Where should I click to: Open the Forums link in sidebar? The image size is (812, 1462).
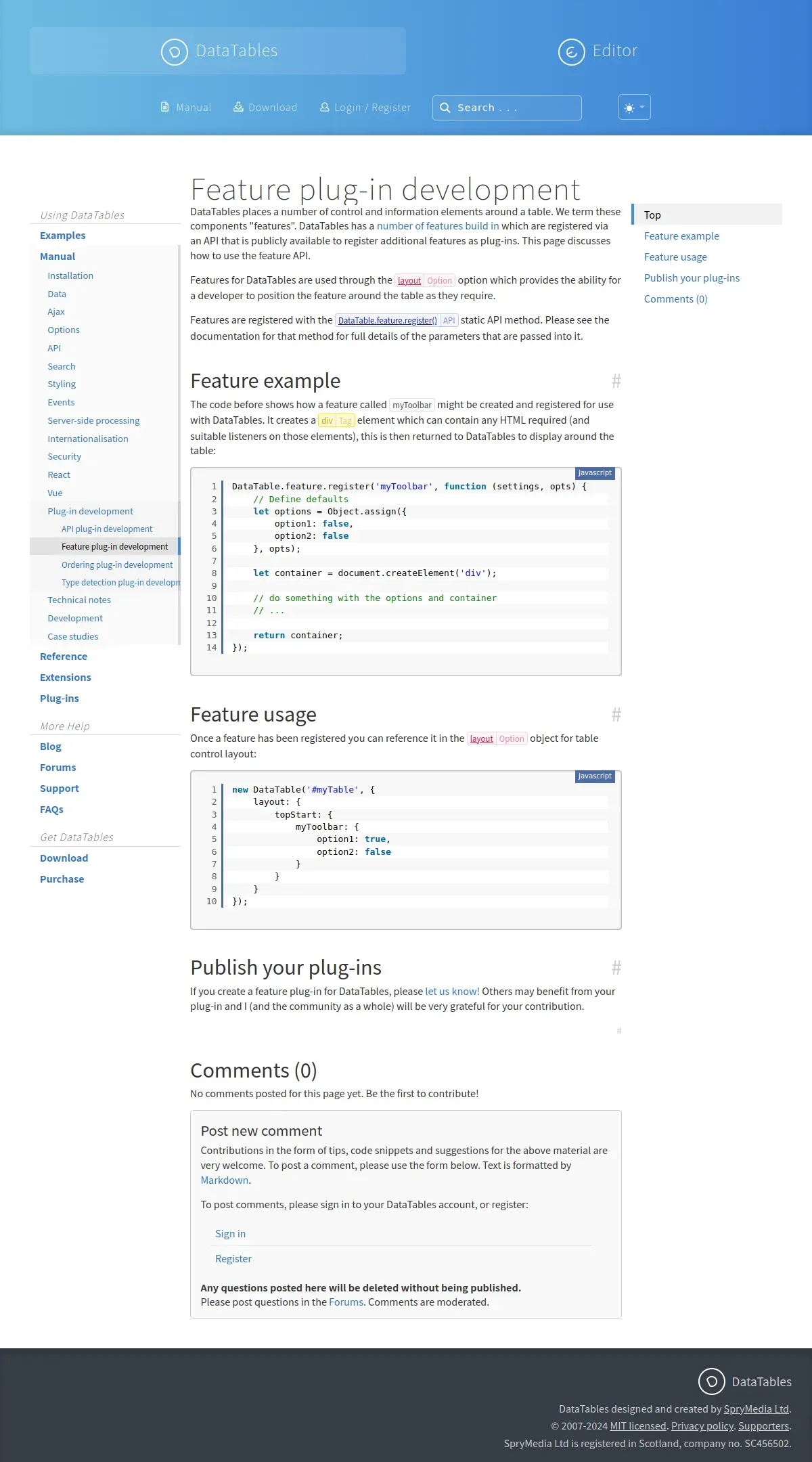(x=58, y=768)
